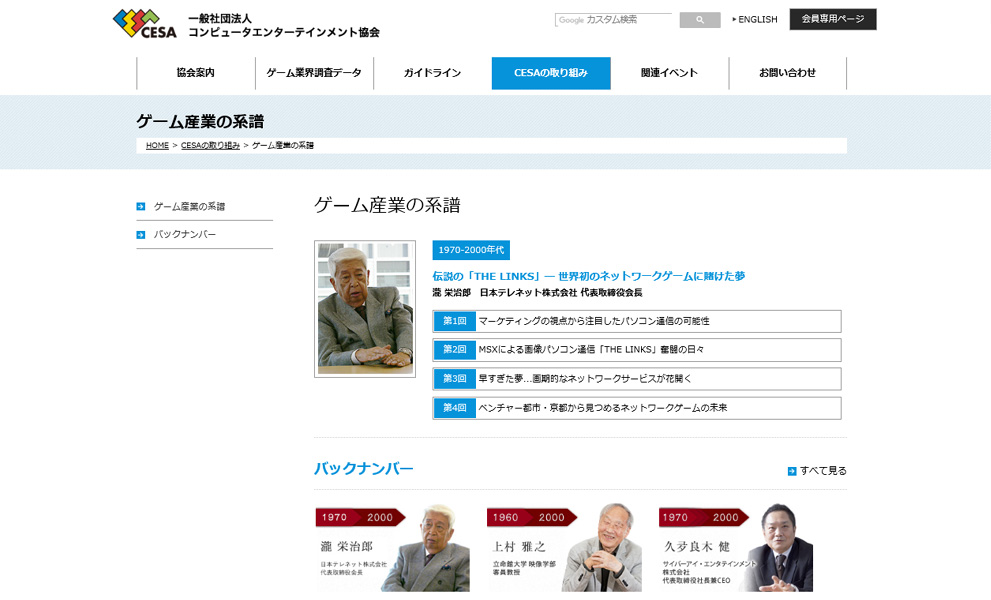Select the CESAの取り組み menu tab
This screenshot has width=991, height=600.
click(551, 73)
